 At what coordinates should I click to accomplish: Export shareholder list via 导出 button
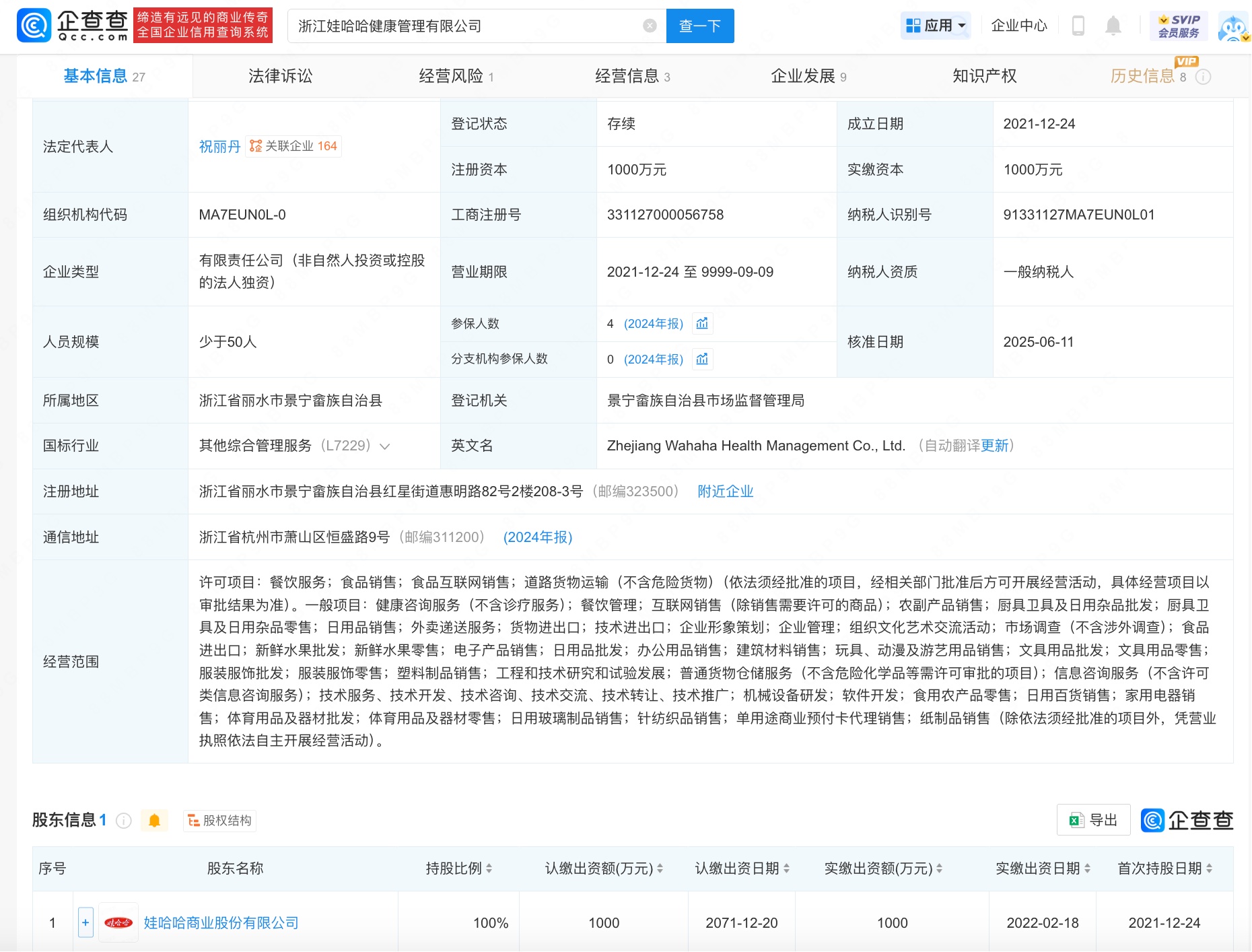(1094, 820)
